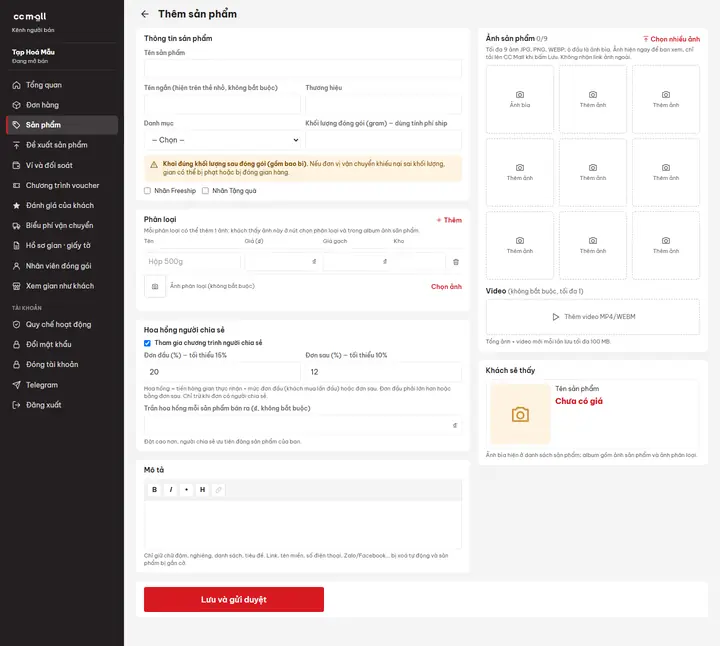Toggle bold in Mô tả editor
This screenshot has height=646, width=720.
click(154, 489)
